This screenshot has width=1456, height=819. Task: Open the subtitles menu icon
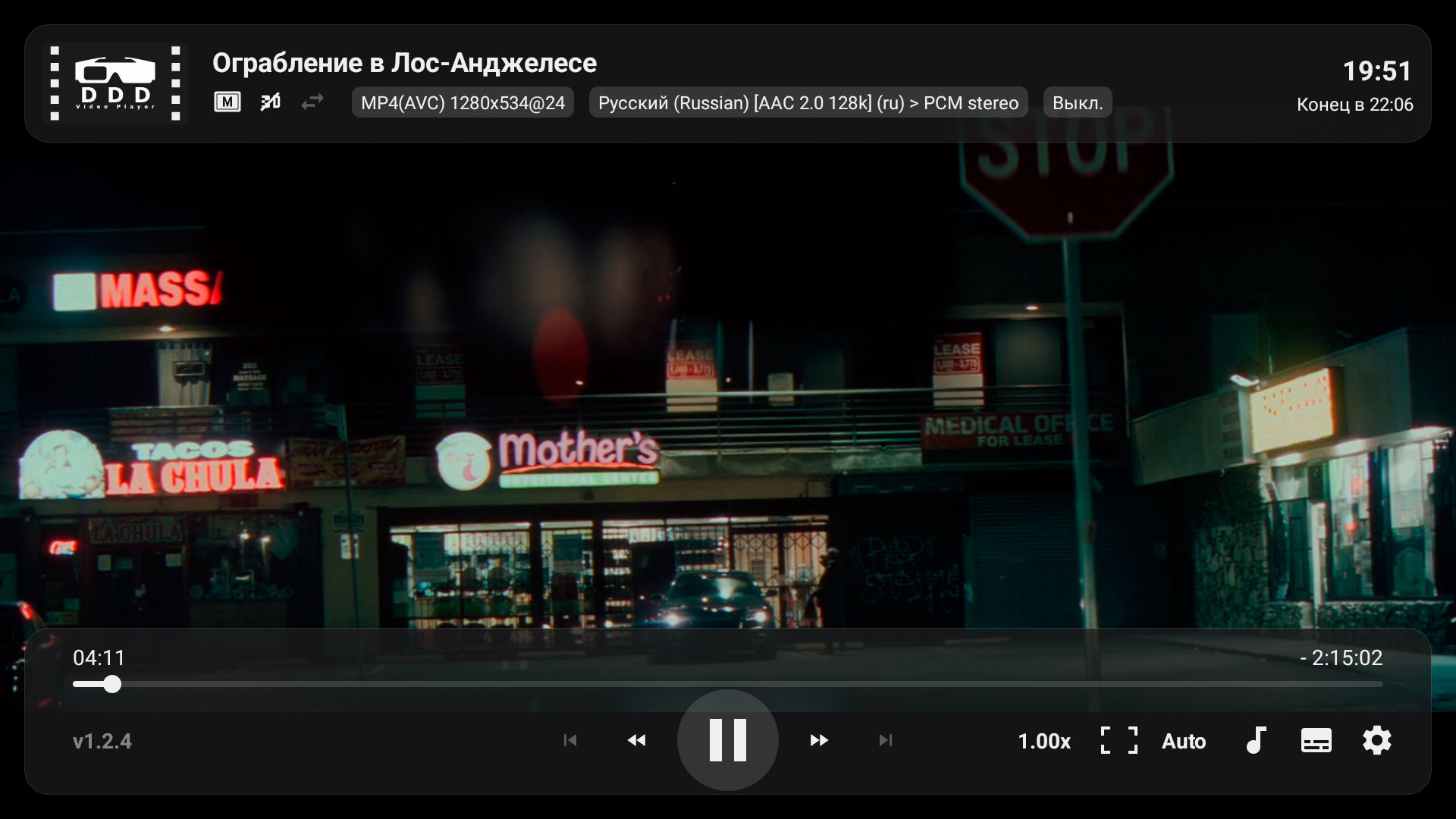coord(1316,740)
